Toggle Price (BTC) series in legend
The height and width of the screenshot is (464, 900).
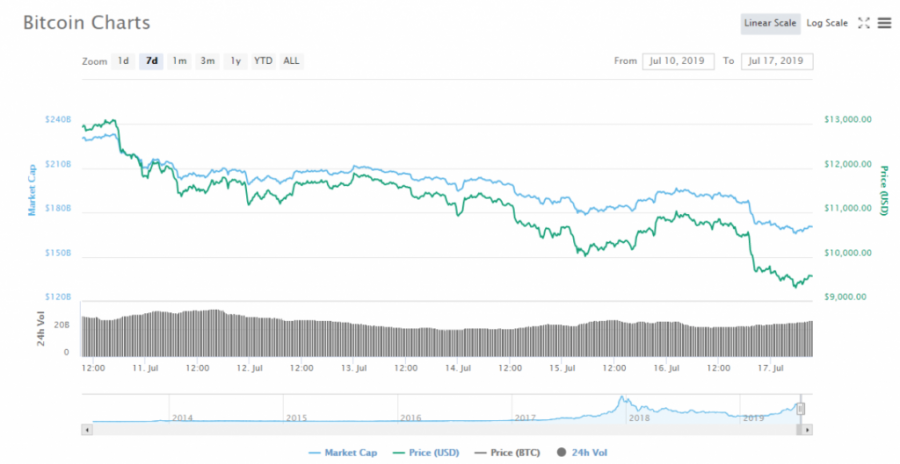coord(507,453)
